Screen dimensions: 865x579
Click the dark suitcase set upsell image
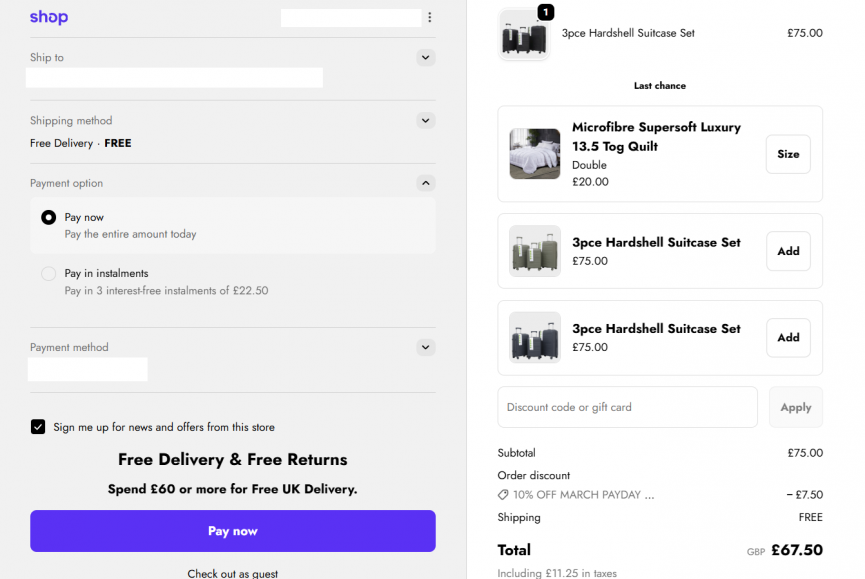[534, 337]
